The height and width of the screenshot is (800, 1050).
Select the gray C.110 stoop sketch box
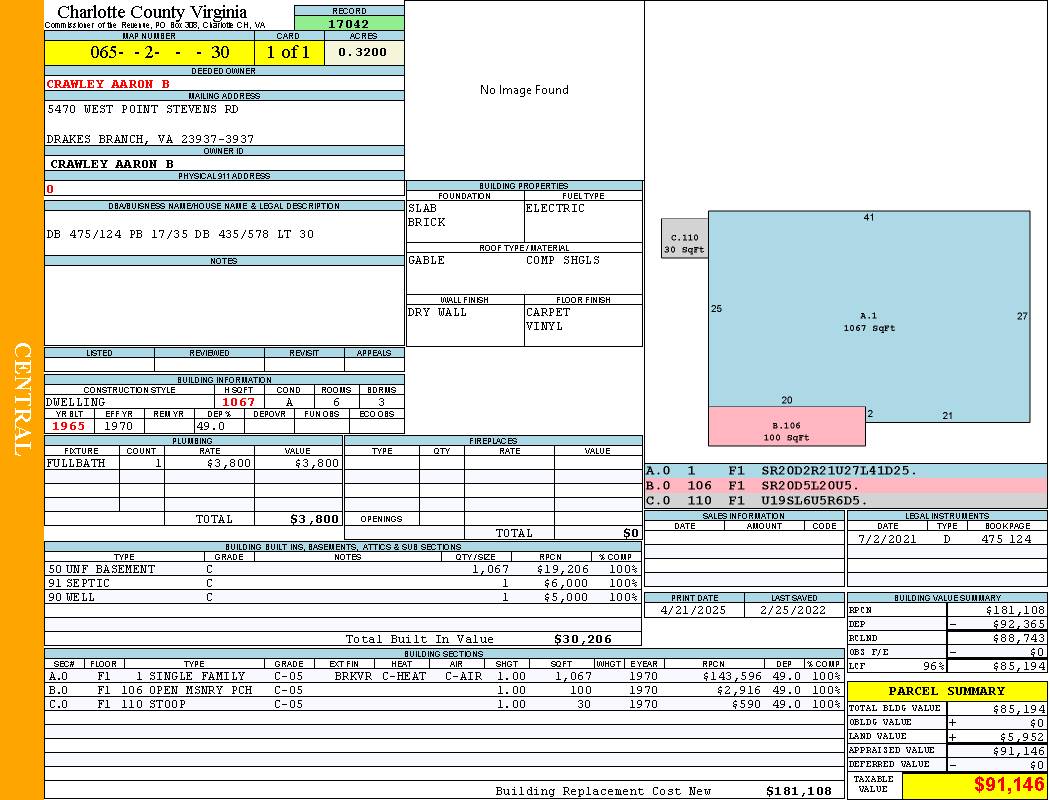[684, 243]
